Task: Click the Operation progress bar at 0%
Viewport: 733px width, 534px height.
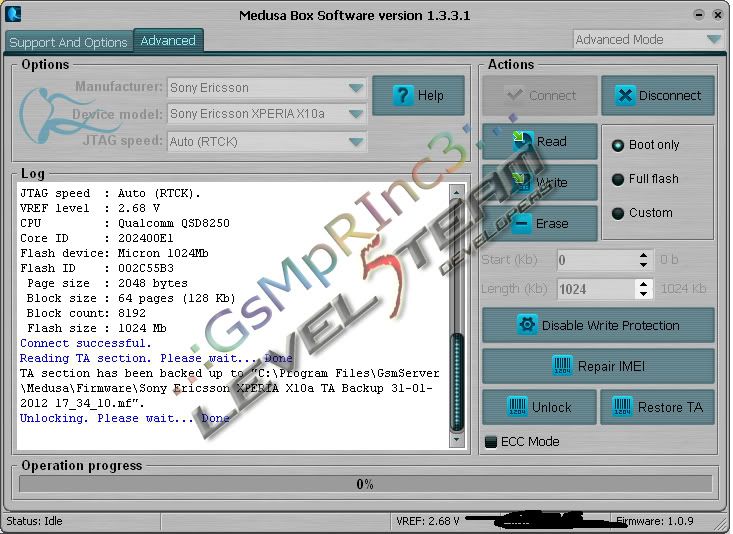Action: point(365,484)
